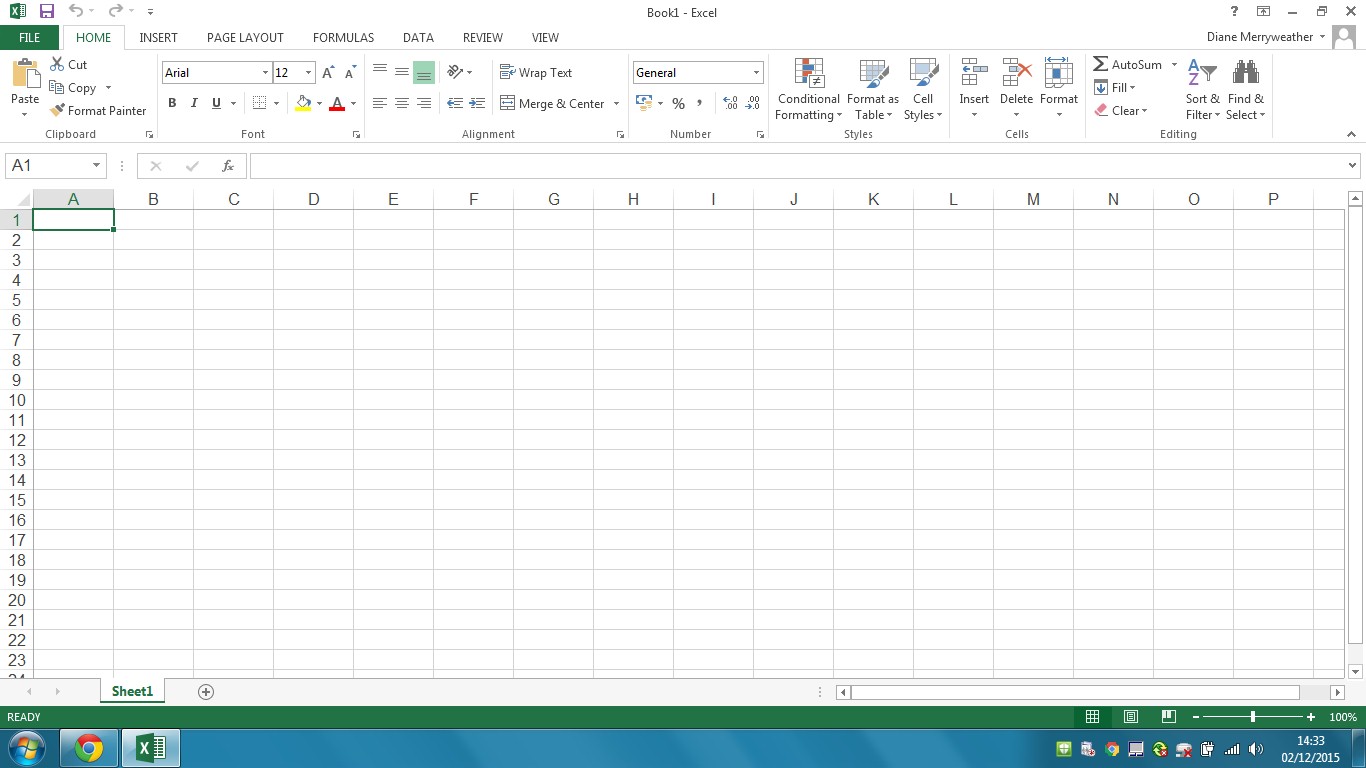Switch to the REVIEW tab
The image size is (1366, 768).
click(482, 38)
